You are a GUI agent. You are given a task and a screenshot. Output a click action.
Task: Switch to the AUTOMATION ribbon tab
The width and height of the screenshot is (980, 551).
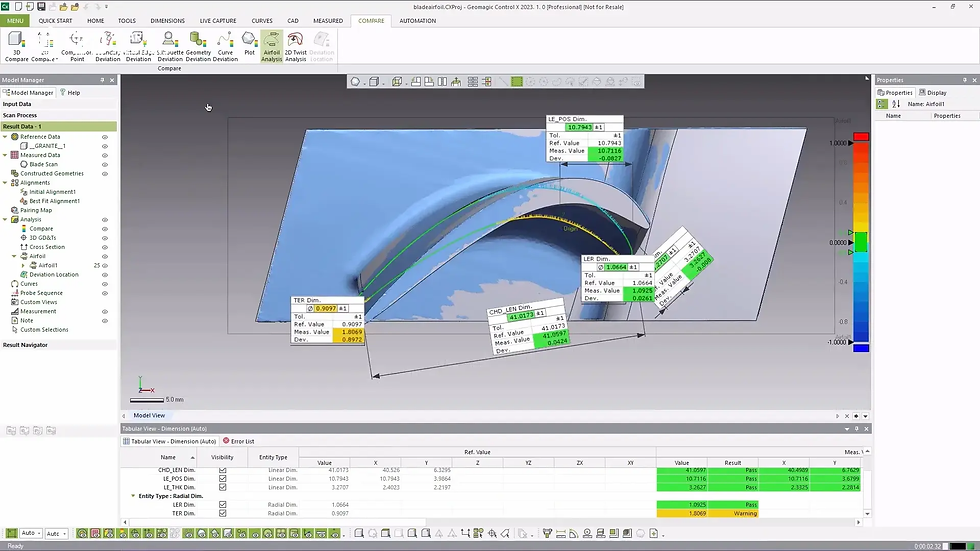click(x=418, y=21)
